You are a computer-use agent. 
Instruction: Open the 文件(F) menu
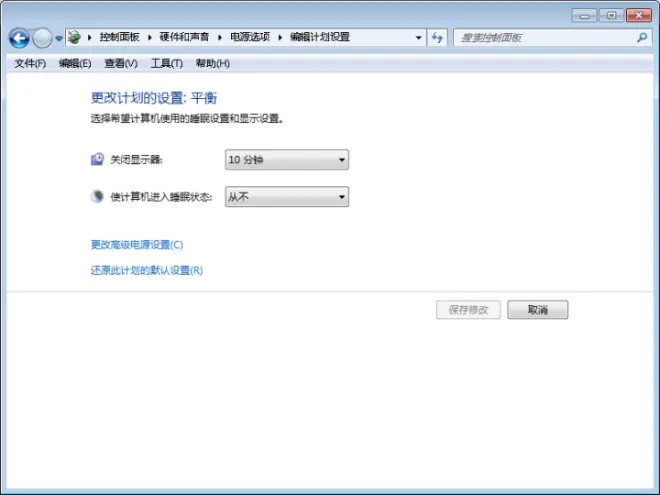click(x=30, y=64)
